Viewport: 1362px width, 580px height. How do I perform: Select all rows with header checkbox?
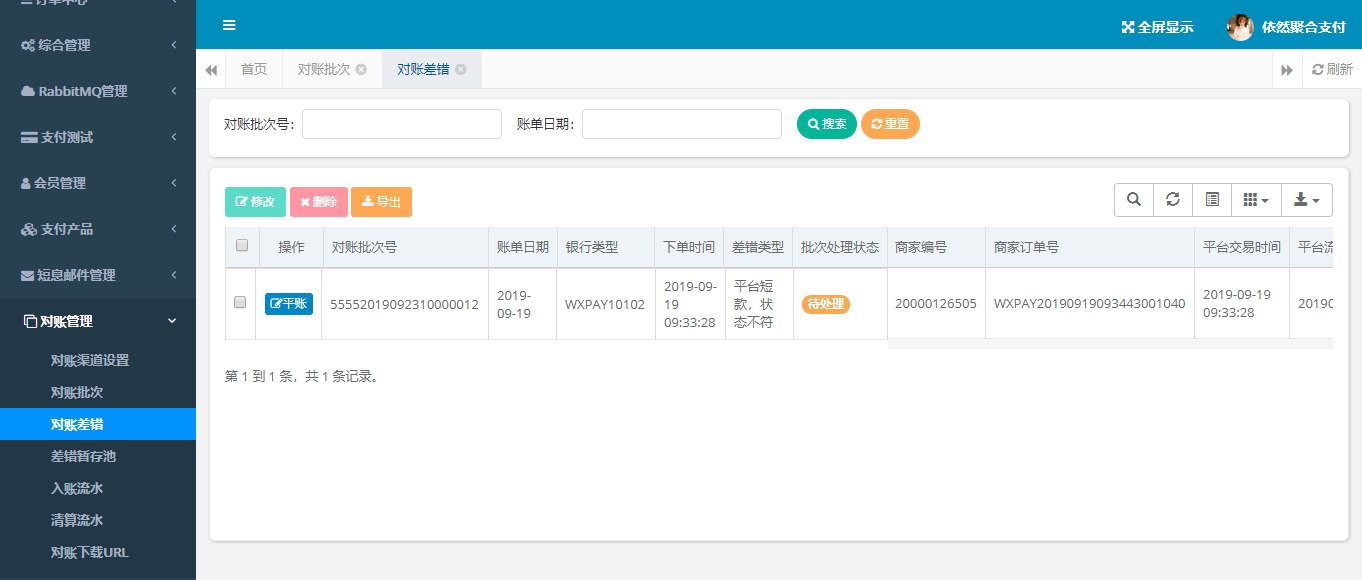coord(241,245)
